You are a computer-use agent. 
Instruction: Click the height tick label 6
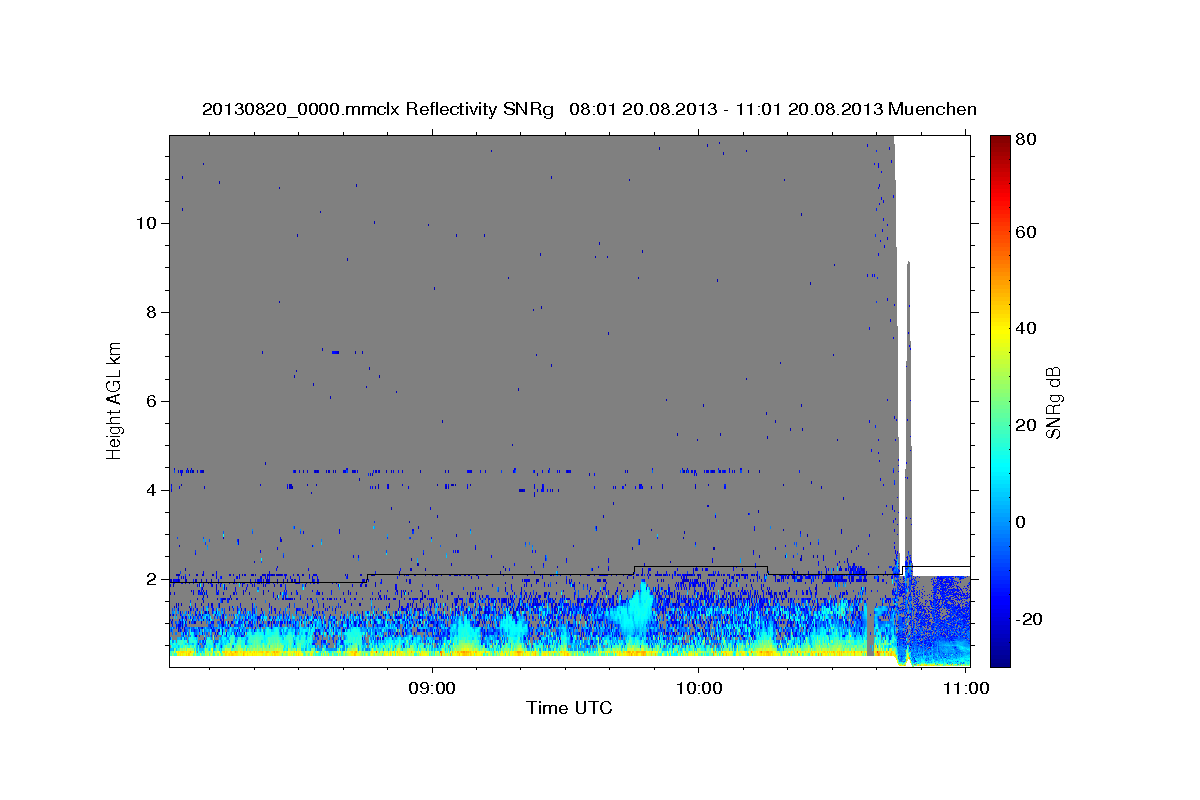click(152, 401)
